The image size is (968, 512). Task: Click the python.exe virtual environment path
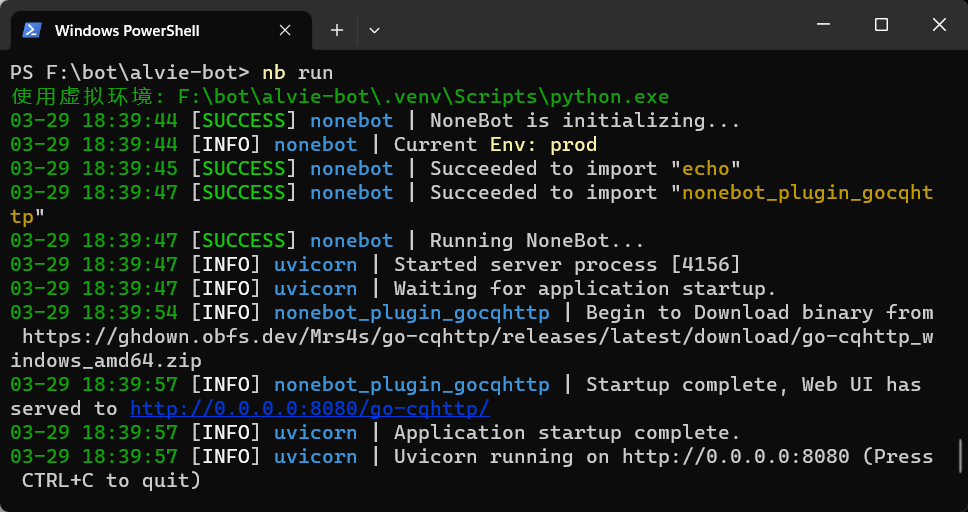pos(422,96)
